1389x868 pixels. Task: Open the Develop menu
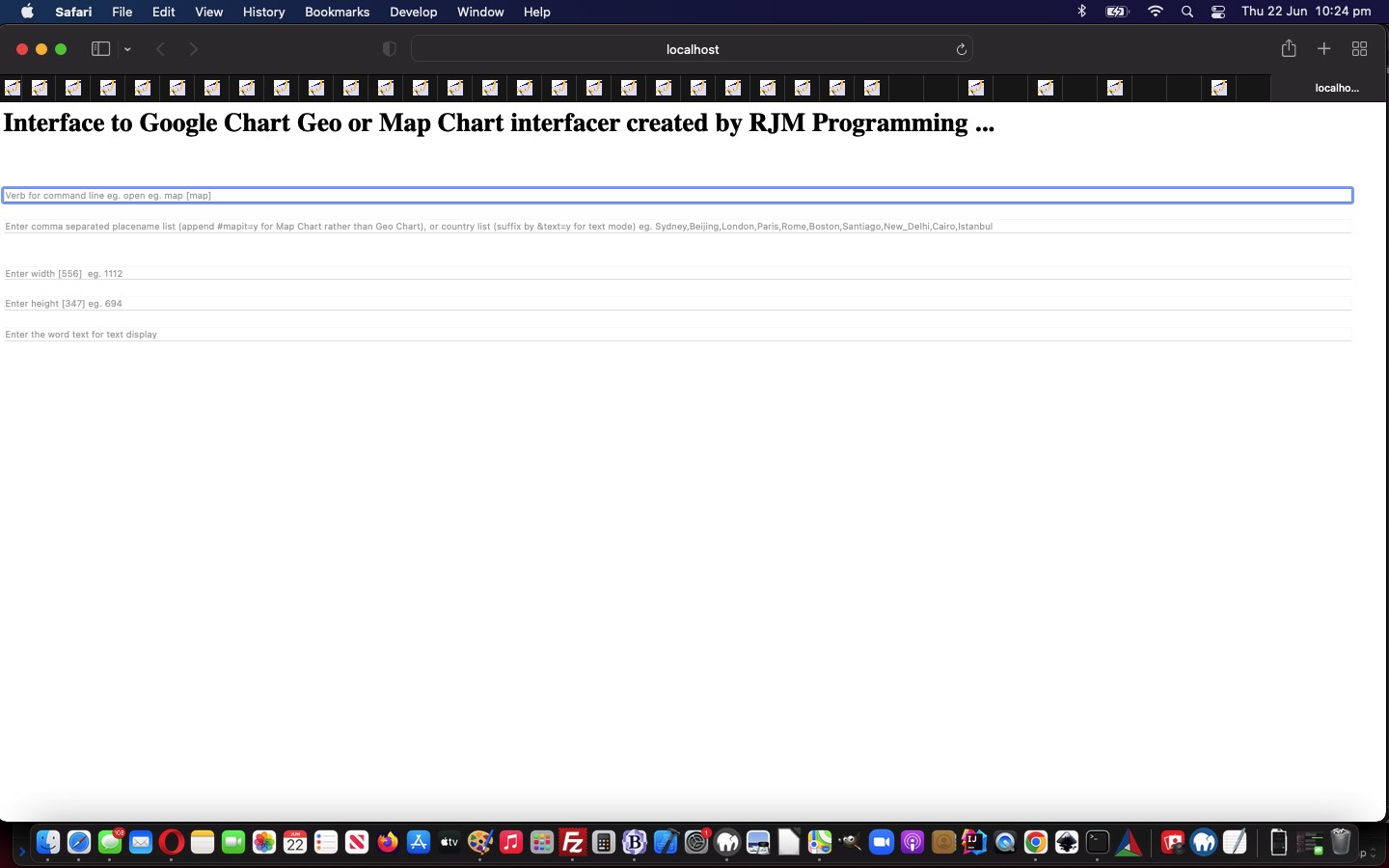[413, 12]
